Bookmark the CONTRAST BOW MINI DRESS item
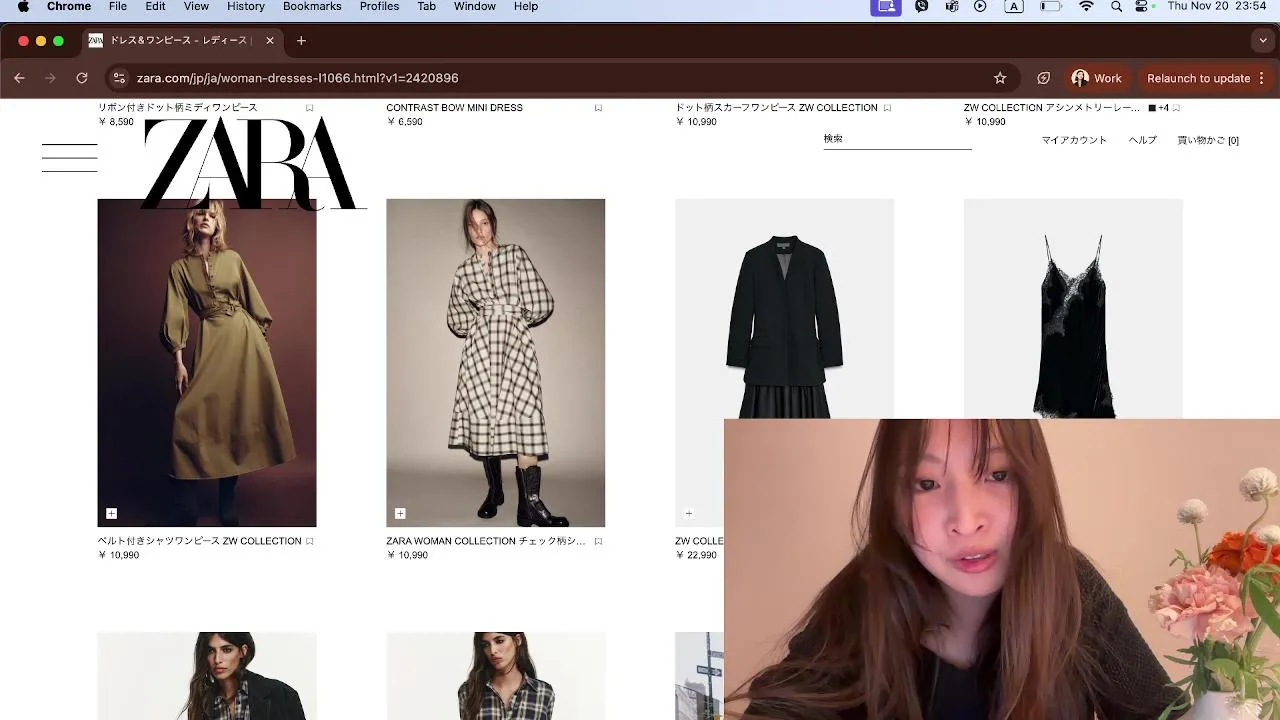This screenshot has width=1280, height=720. click(x=598, y=108)
